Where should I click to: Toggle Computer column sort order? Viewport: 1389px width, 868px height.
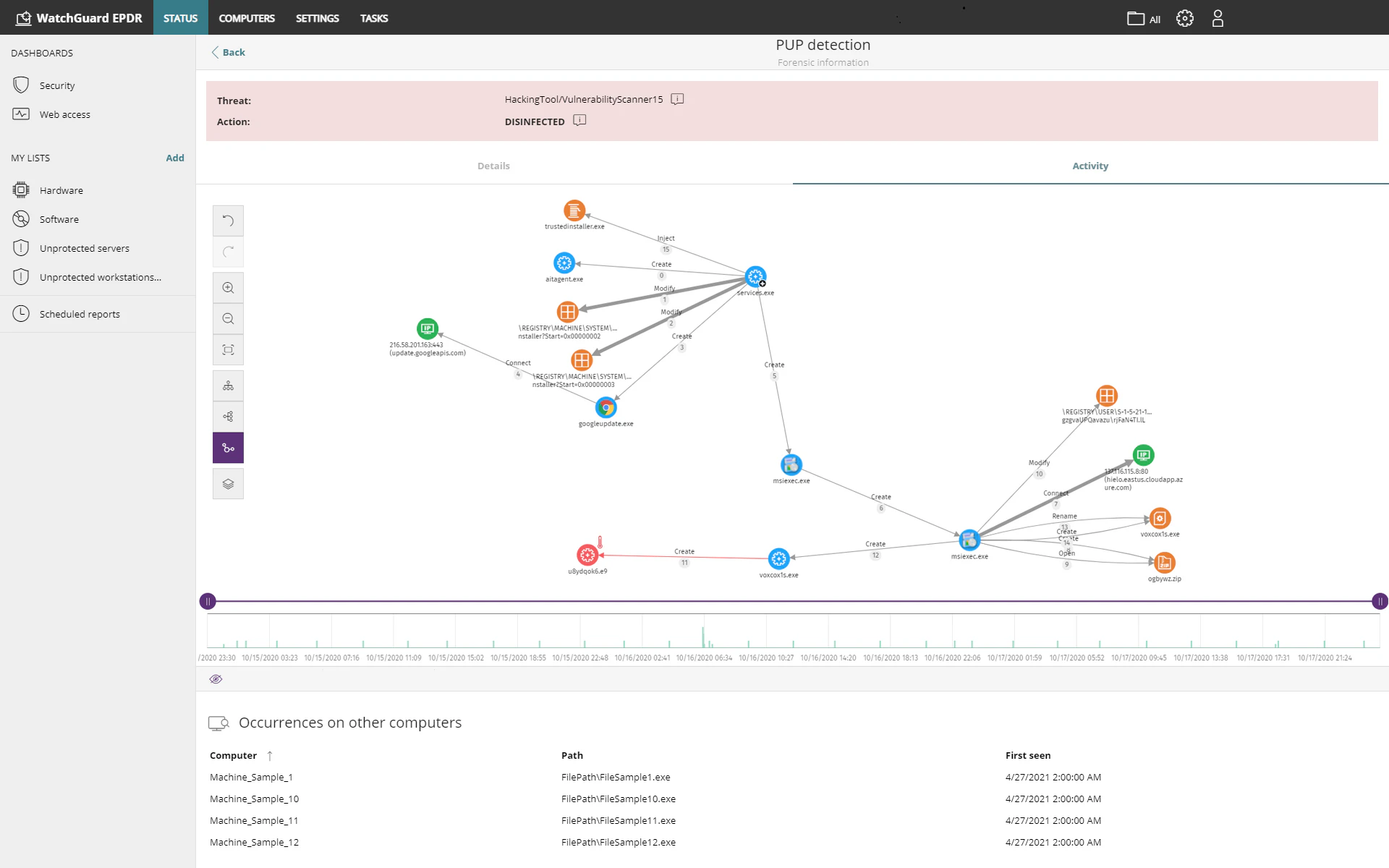pyautogui.click(x=269, y=755)
